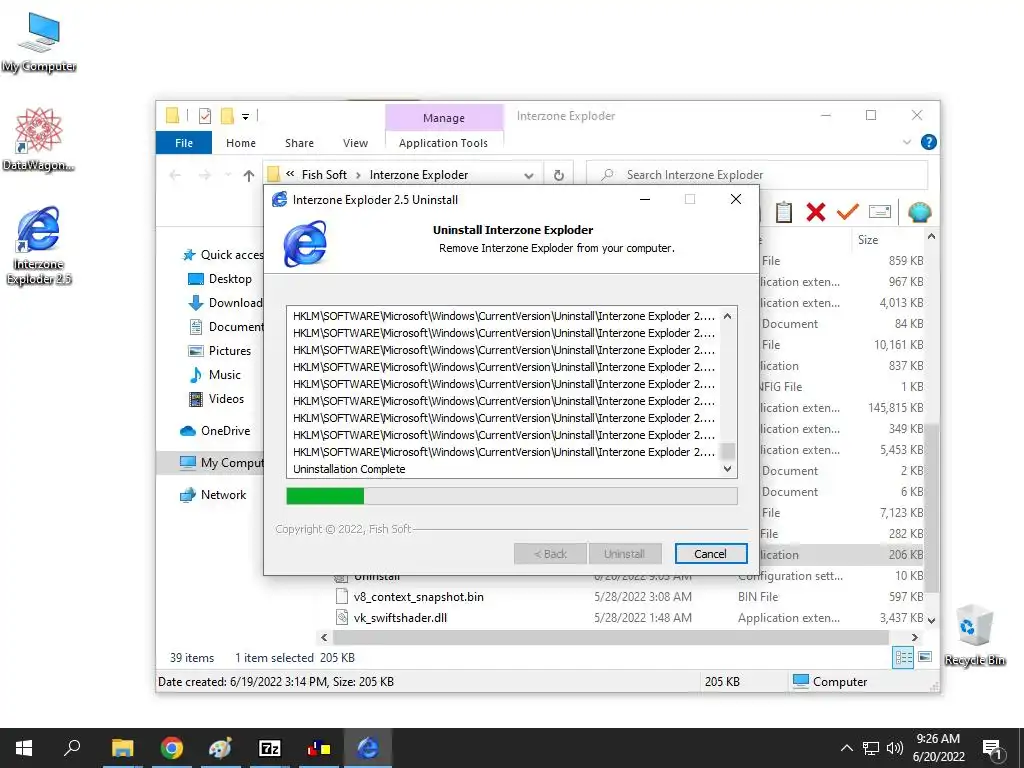Click the disabled Back button
The height and width of the screenshot is (768, 1024).
[551, 554]
